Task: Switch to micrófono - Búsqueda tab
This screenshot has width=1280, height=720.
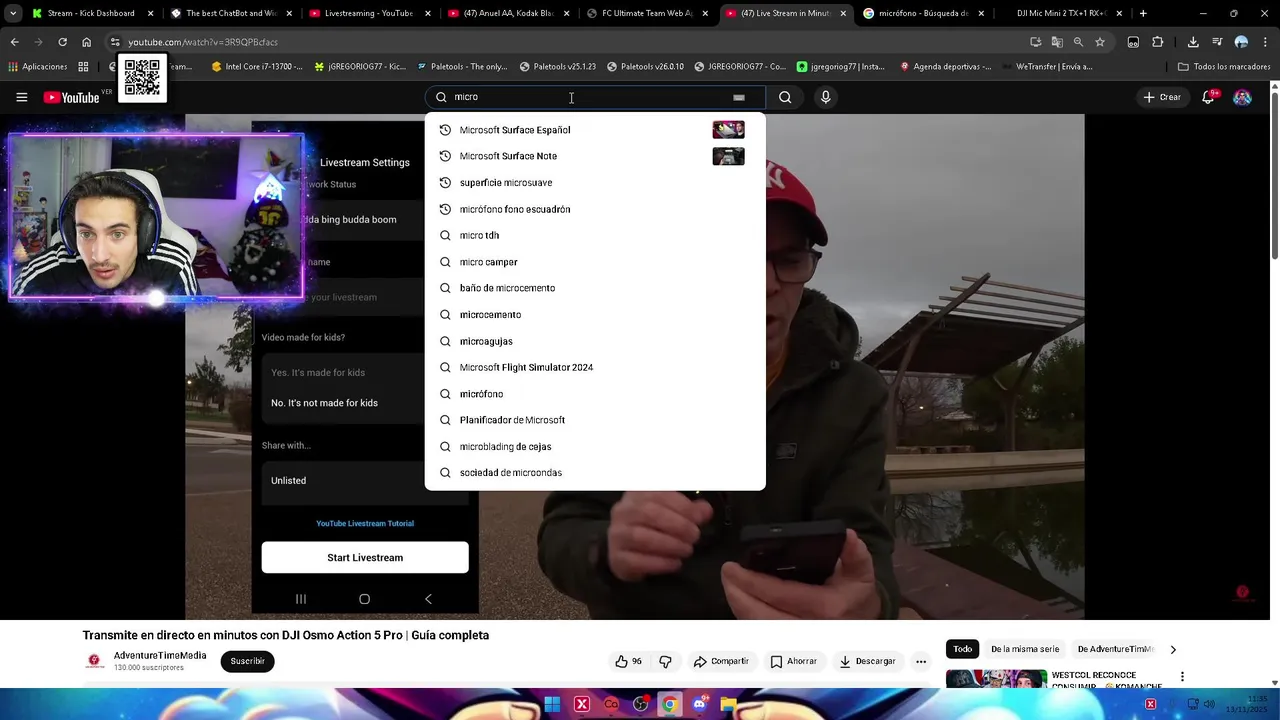Action: coord(922,13)
